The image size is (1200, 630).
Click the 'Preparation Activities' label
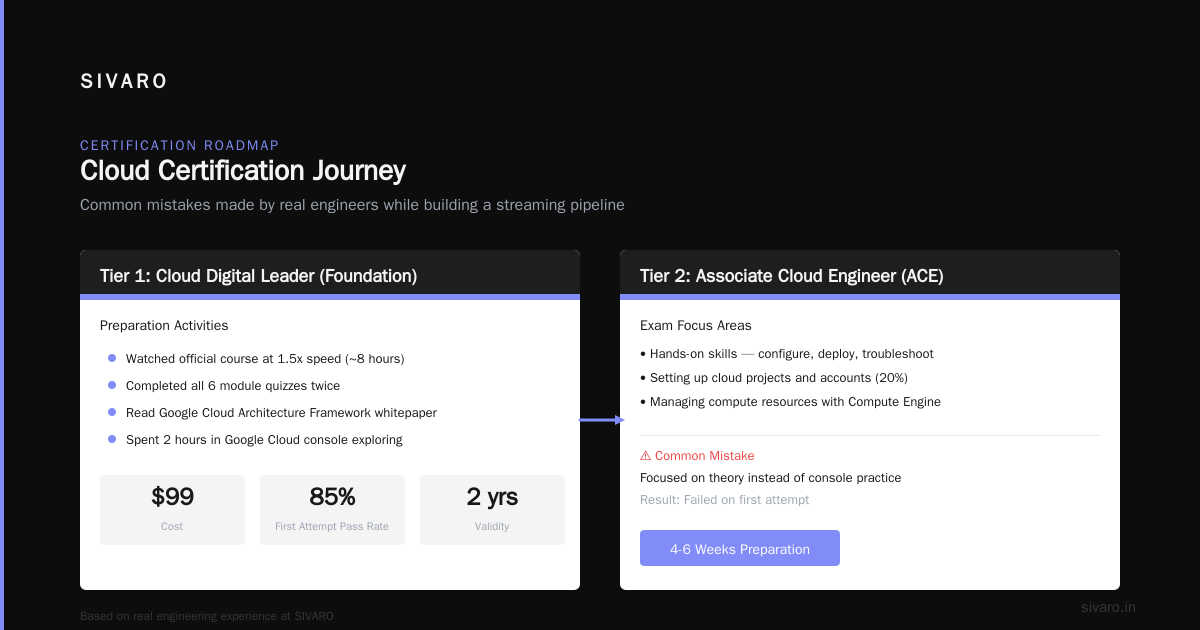click(x=164, y=326)
